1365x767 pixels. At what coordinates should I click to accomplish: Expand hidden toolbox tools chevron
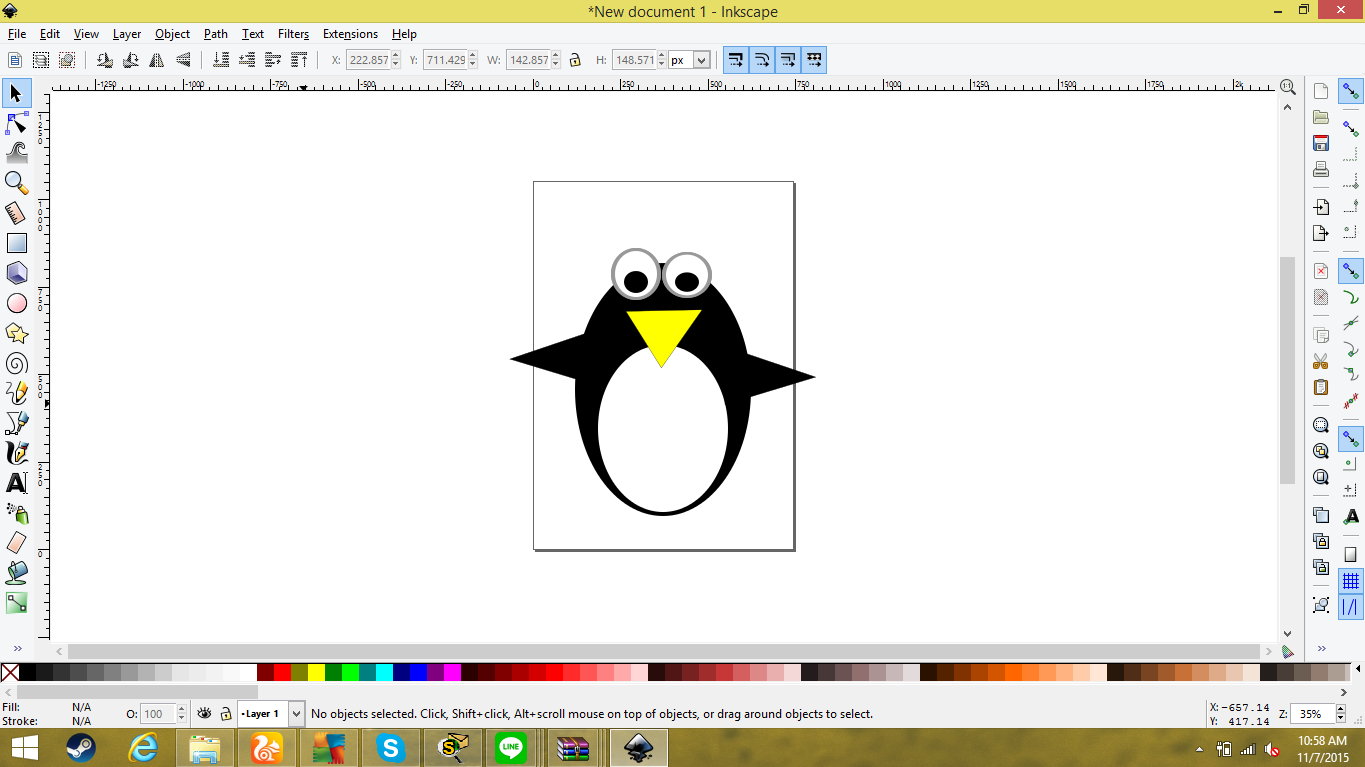(17, 649)
